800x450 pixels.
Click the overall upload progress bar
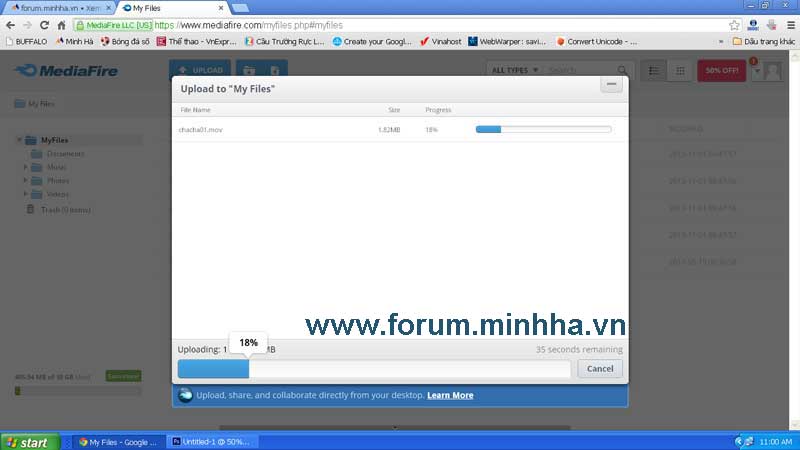tap(374, 368)
